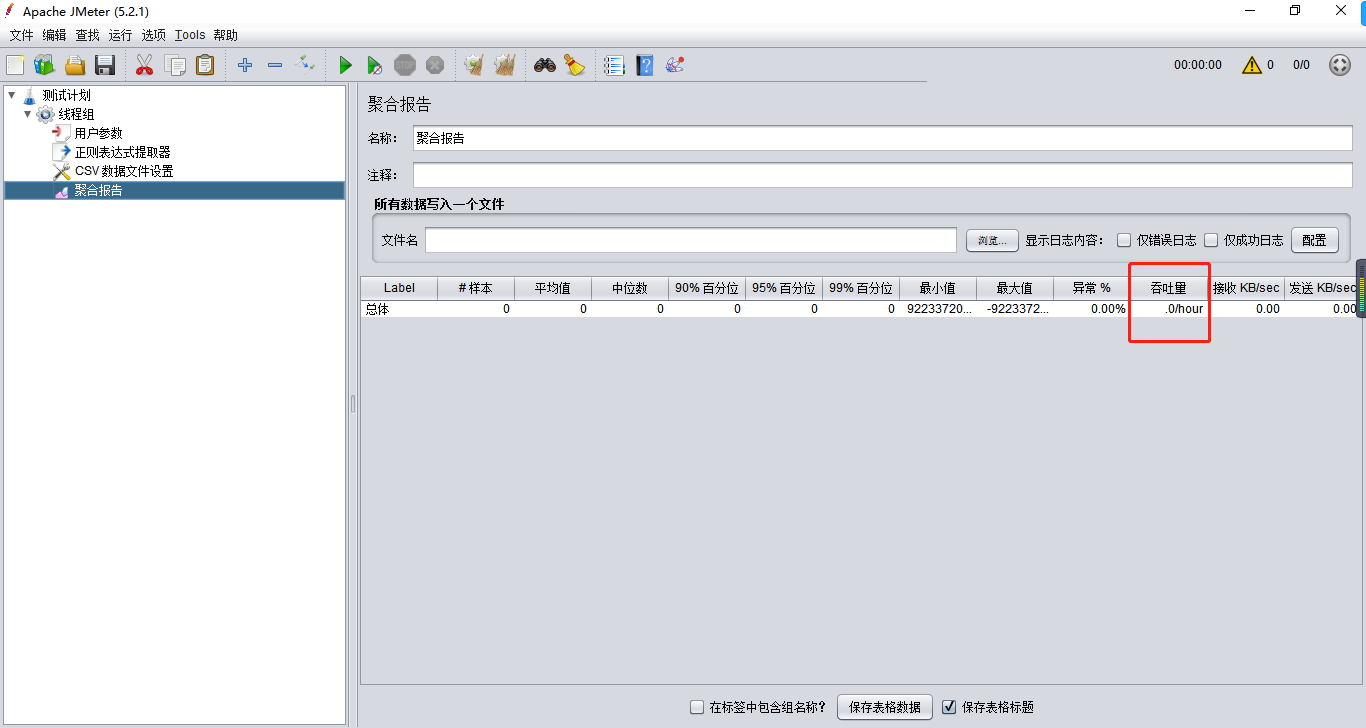Click the 最小值 column header
The height and width of the screenshot is (728, 1366).
click(938, 288)
